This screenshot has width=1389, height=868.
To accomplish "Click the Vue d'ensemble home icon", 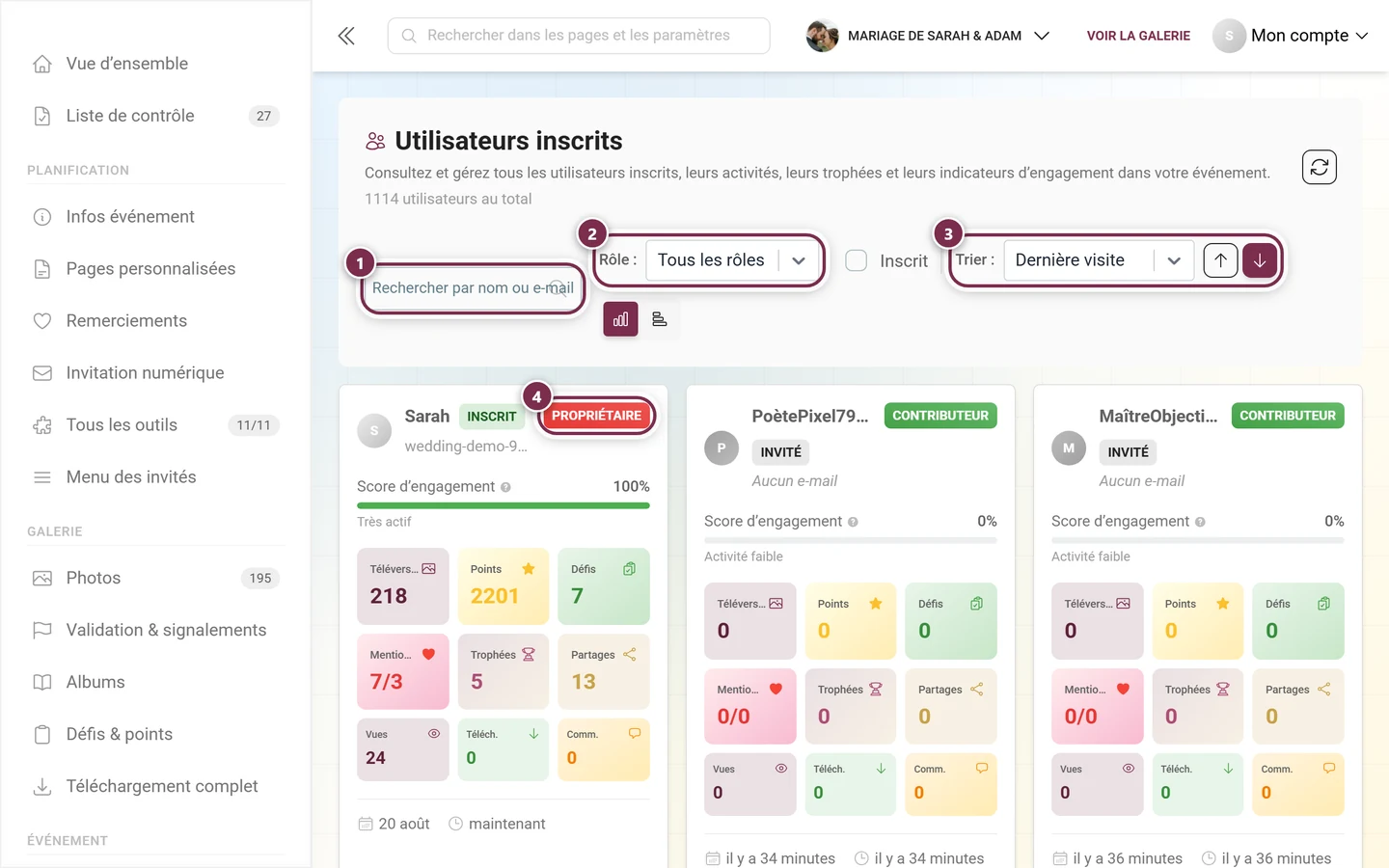I will tap(42, 64).
